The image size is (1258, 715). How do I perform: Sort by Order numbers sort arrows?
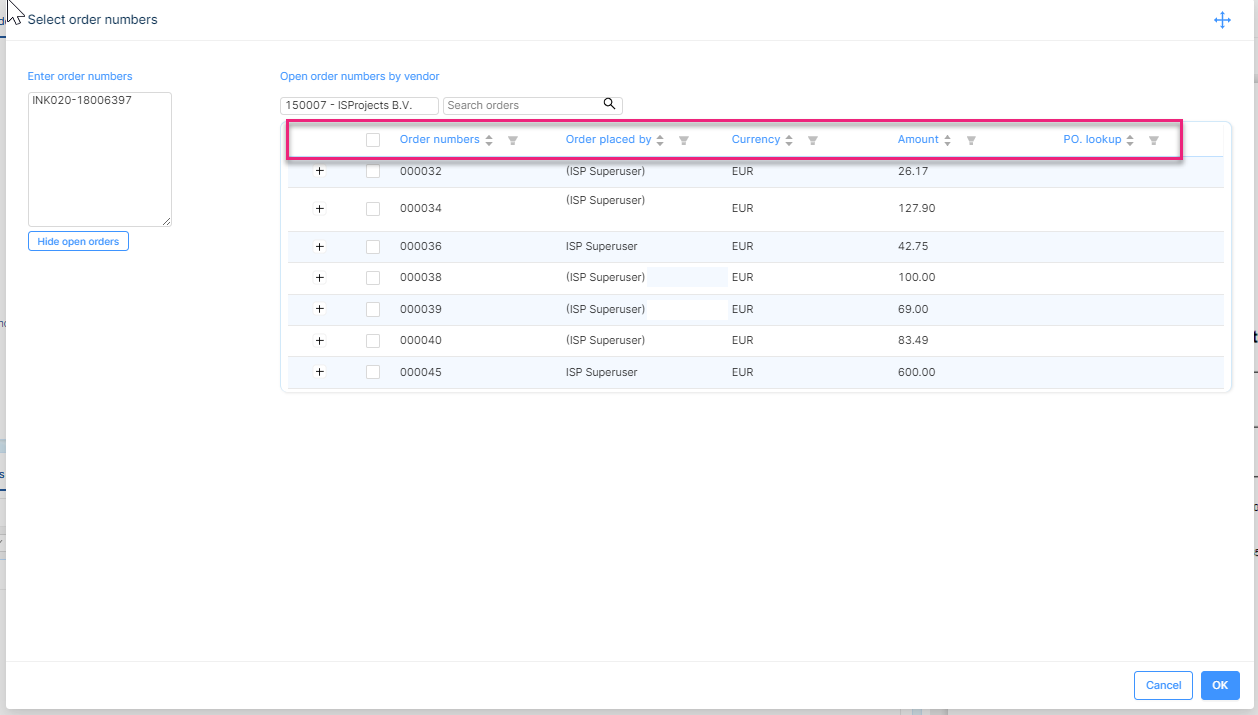tap(489, 141)
